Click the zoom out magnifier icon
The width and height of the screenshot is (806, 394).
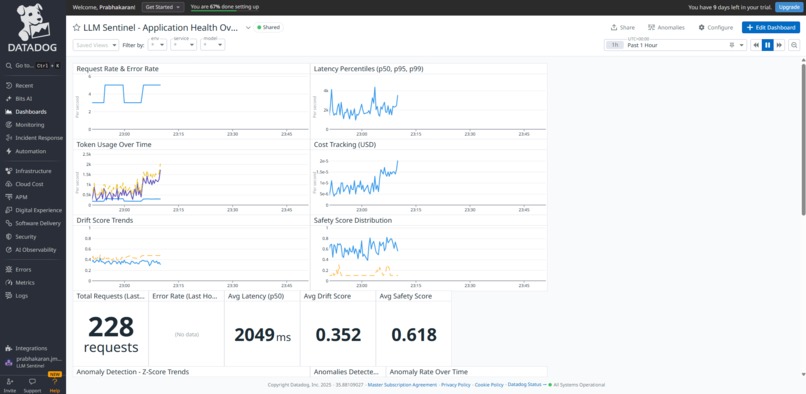click(x=794, y=45)
